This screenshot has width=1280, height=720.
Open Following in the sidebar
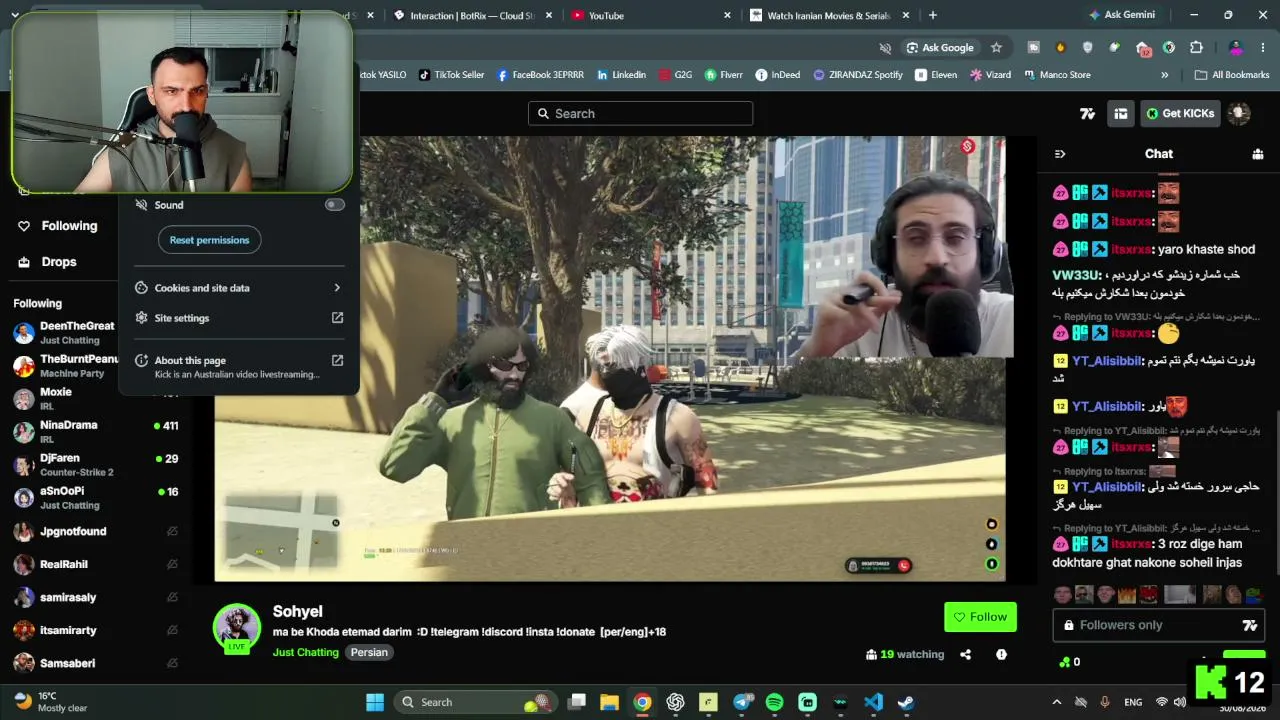(x=58, y=226)
